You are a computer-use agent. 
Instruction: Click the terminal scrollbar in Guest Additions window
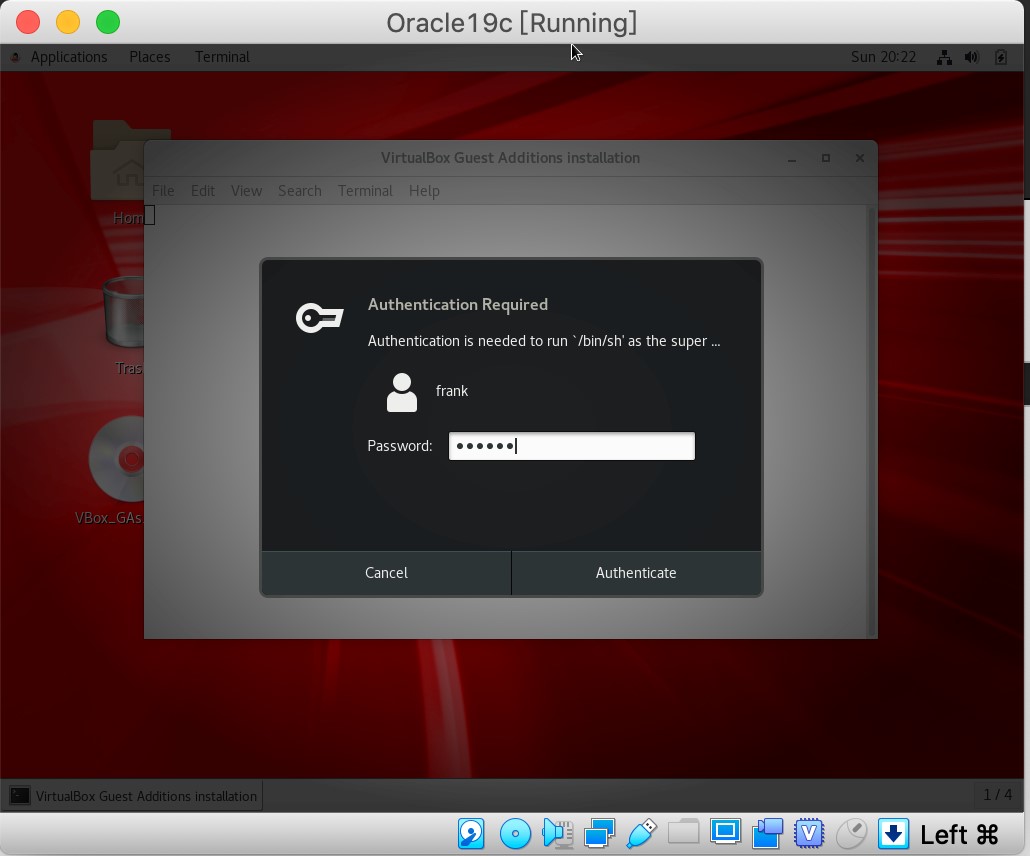(872, 420)
